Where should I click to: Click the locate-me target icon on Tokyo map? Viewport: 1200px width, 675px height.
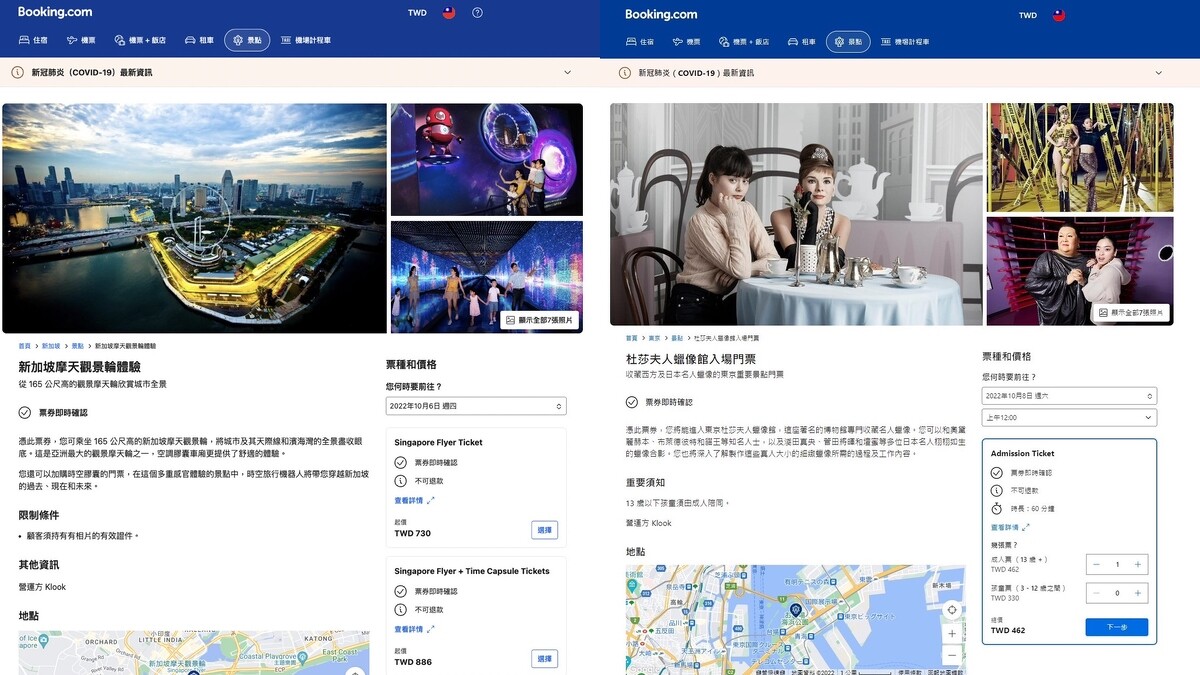[952, 610]
